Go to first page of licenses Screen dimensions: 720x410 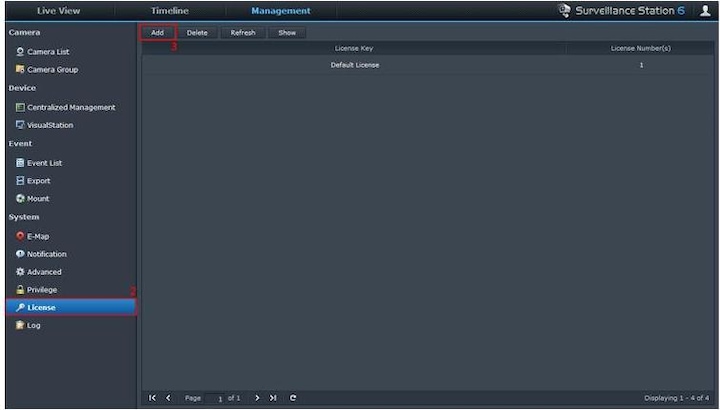[152, 398]
